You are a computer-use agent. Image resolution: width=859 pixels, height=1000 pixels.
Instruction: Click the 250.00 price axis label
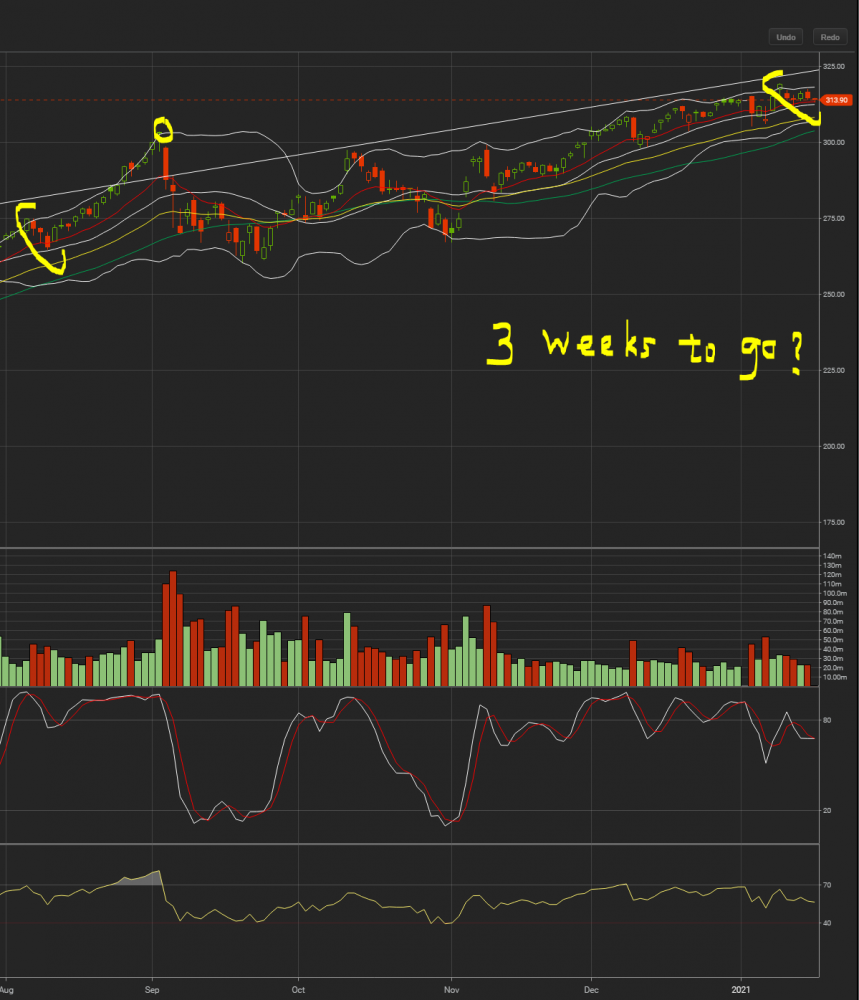point(834,295)
